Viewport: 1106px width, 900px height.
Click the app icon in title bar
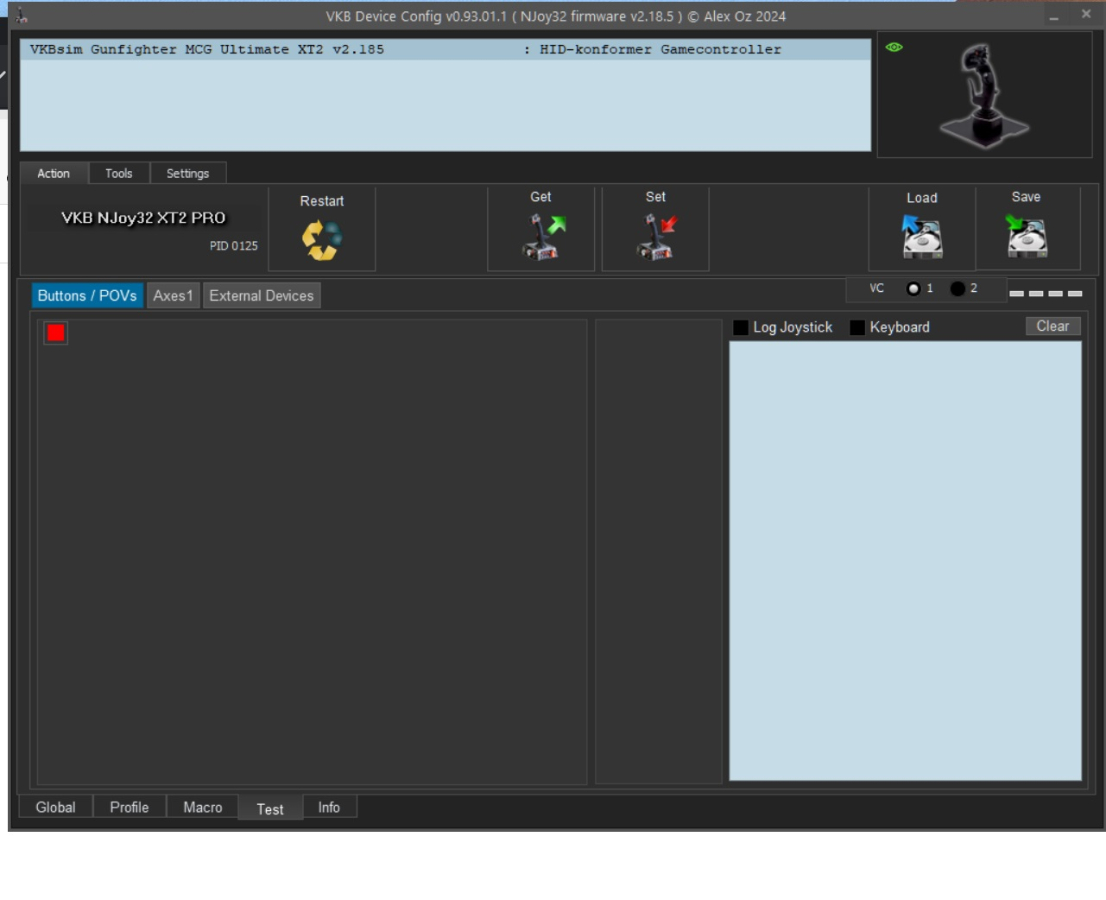pos(21,16)
